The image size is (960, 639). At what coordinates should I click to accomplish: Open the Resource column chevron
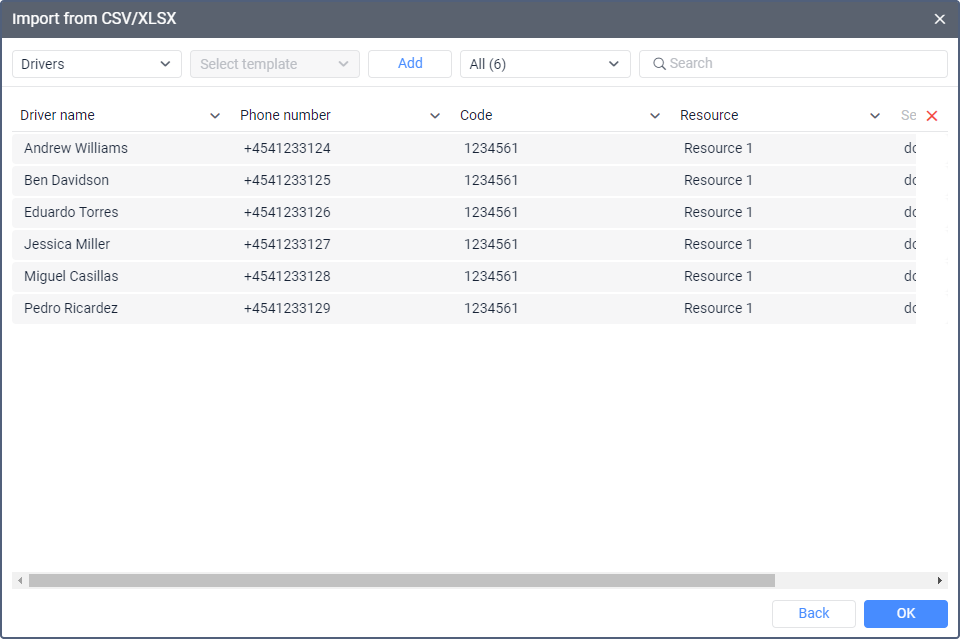point(875,116)
